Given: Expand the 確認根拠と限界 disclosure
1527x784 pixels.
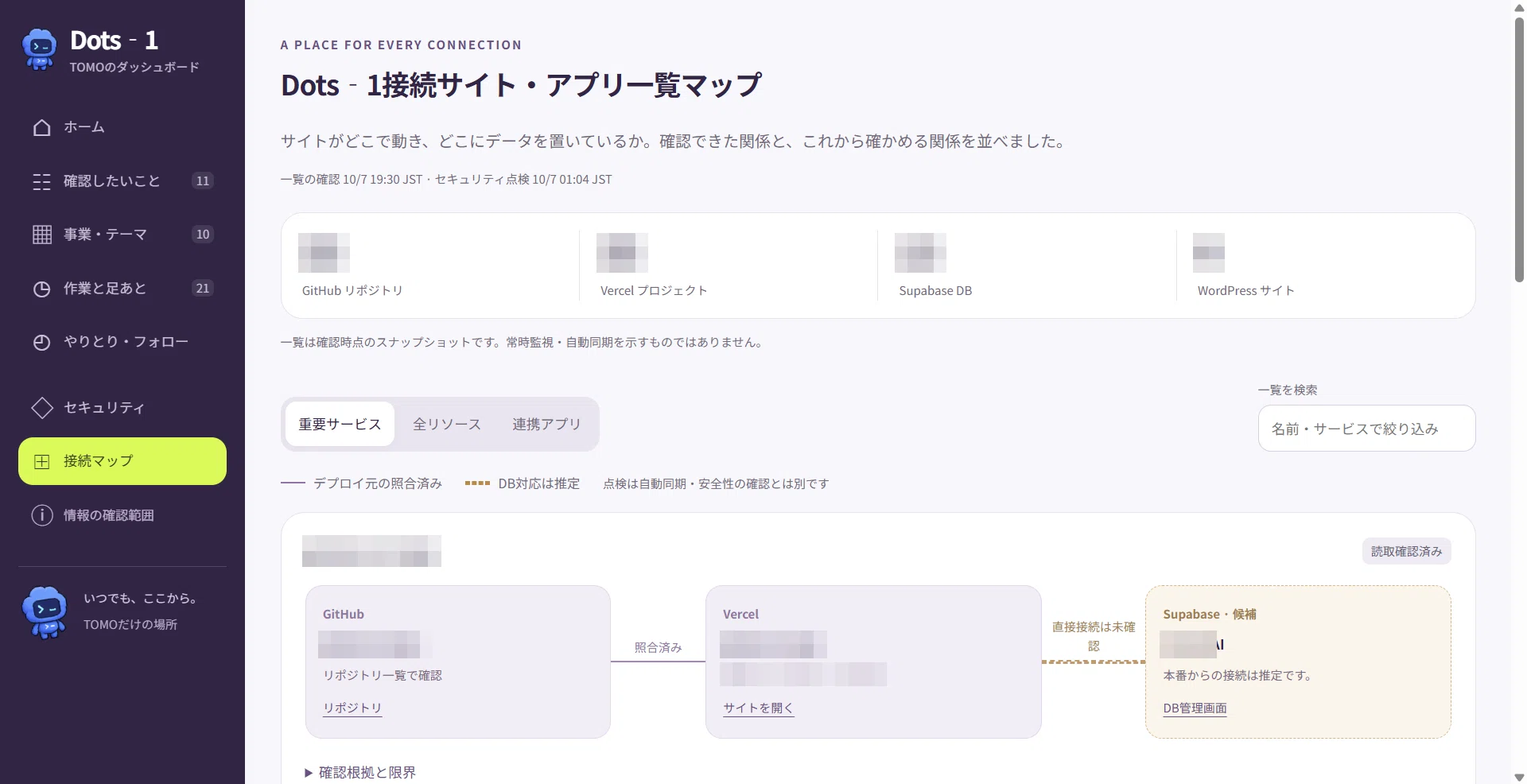Looking at the screenshot, I should coord(360,772).
